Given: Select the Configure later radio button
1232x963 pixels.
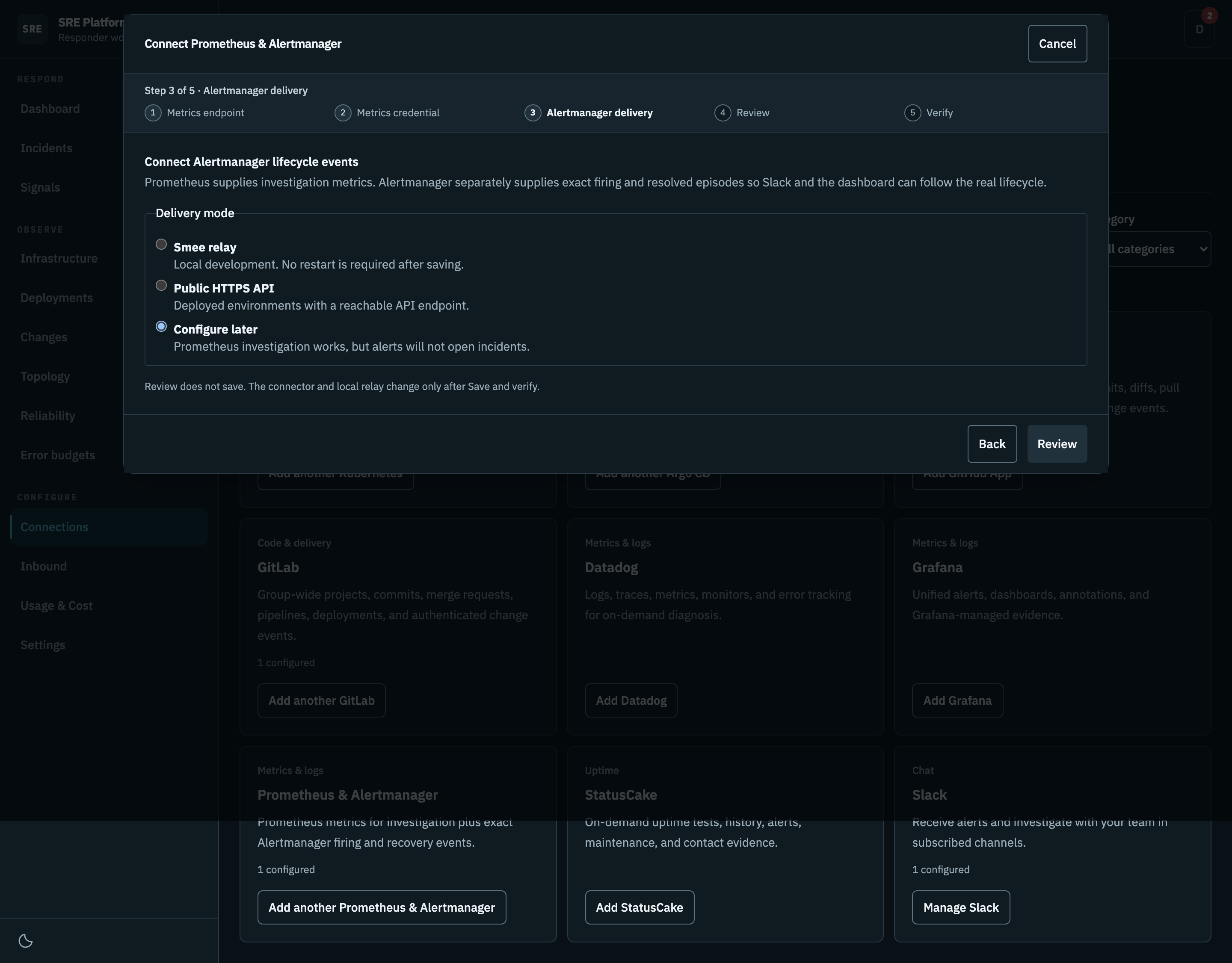Looking at the screenshot, I should click(161, 327).
